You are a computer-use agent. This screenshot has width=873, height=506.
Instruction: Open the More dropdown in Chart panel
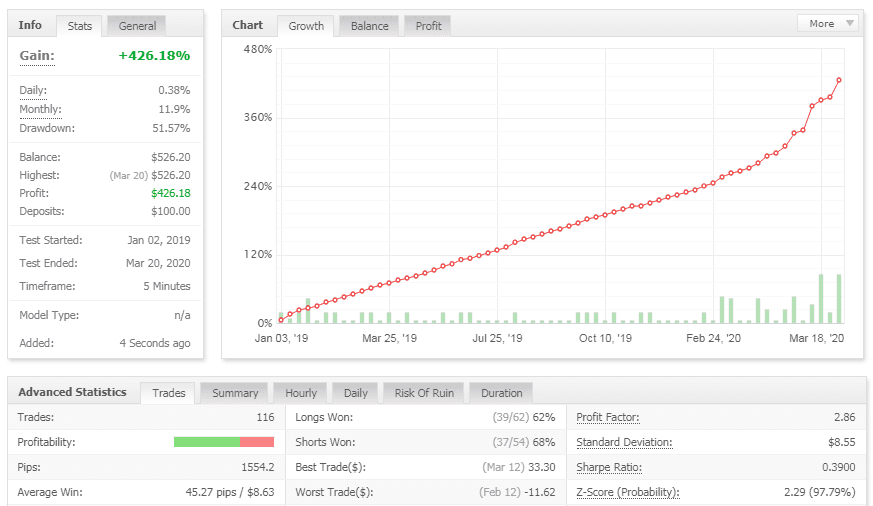coord(828,23)
